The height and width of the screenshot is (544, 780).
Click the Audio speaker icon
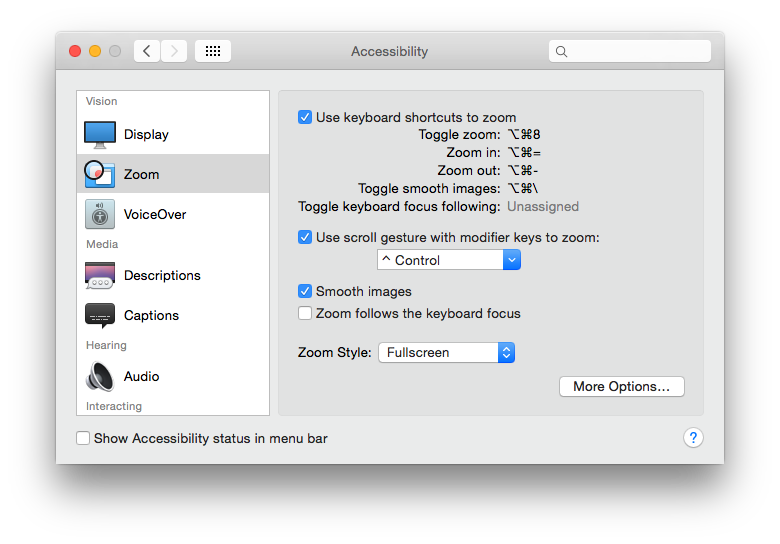tap(100, 376)
